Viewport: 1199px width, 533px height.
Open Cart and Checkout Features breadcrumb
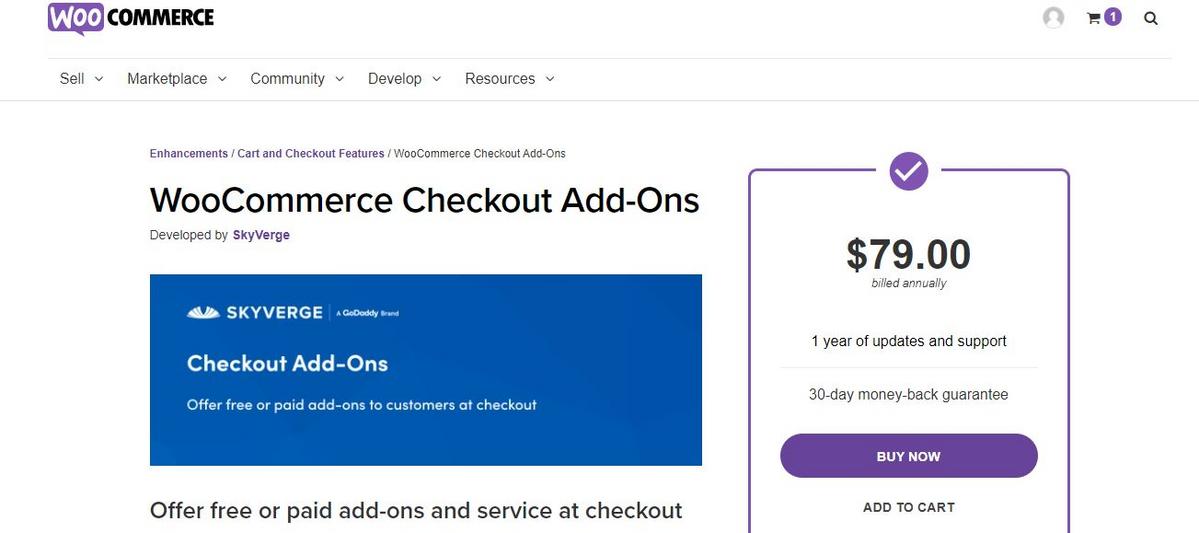point(310,154)
